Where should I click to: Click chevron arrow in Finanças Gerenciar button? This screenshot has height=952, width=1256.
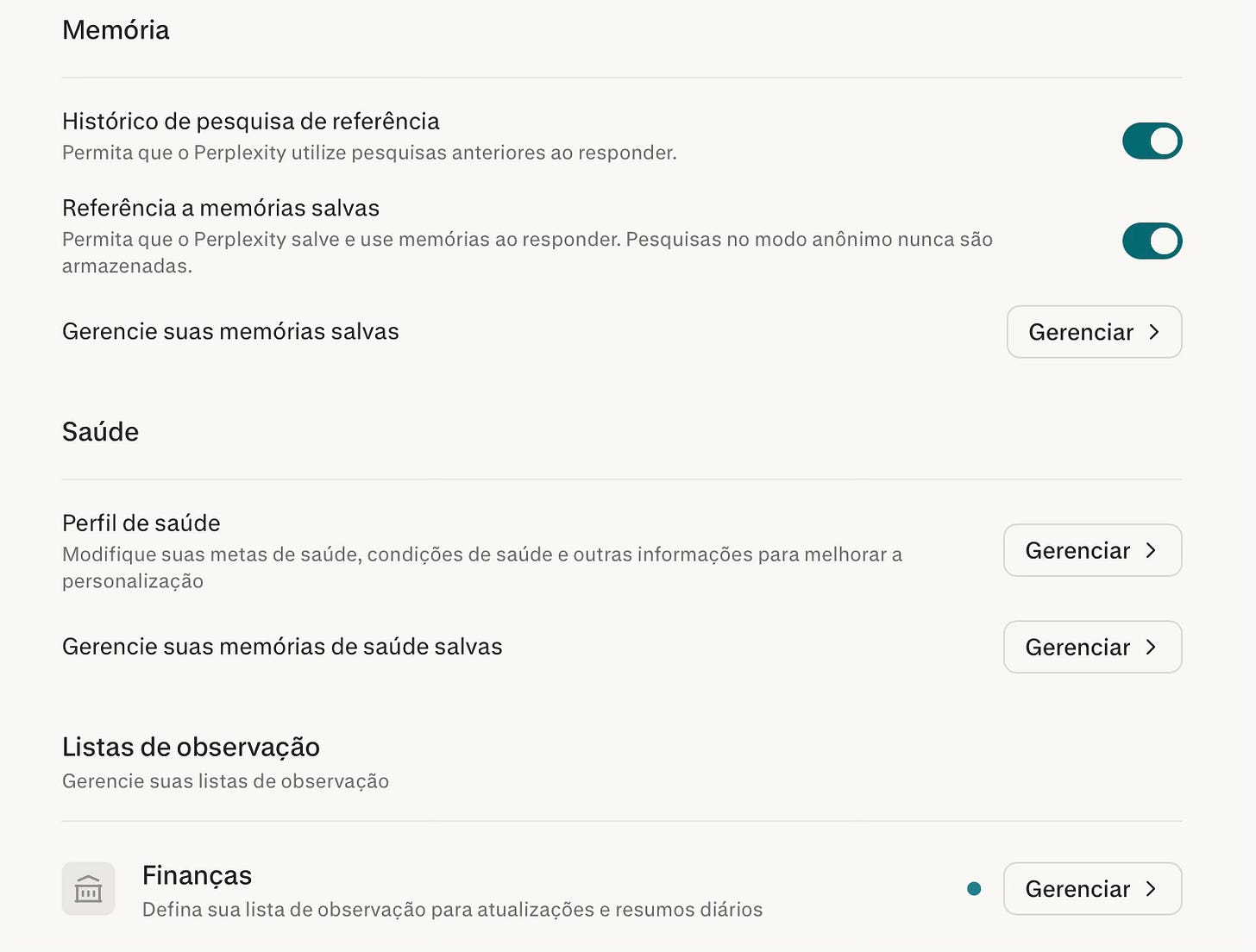[x=1151, y=889]
